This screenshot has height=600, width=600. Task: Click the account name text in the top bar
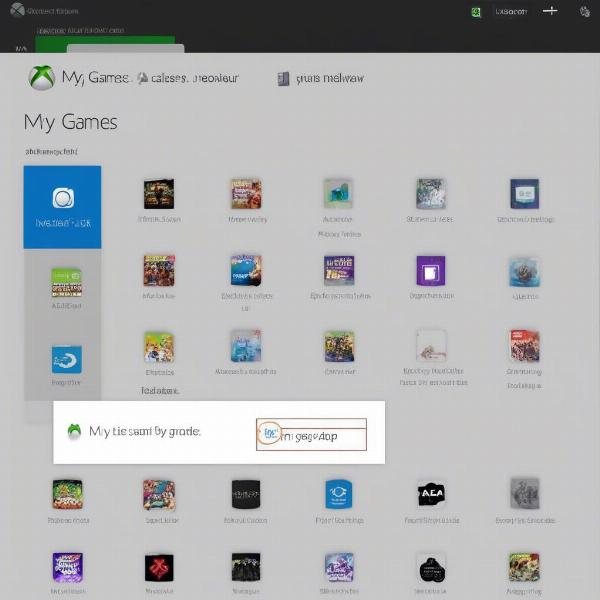coord(511,12)
